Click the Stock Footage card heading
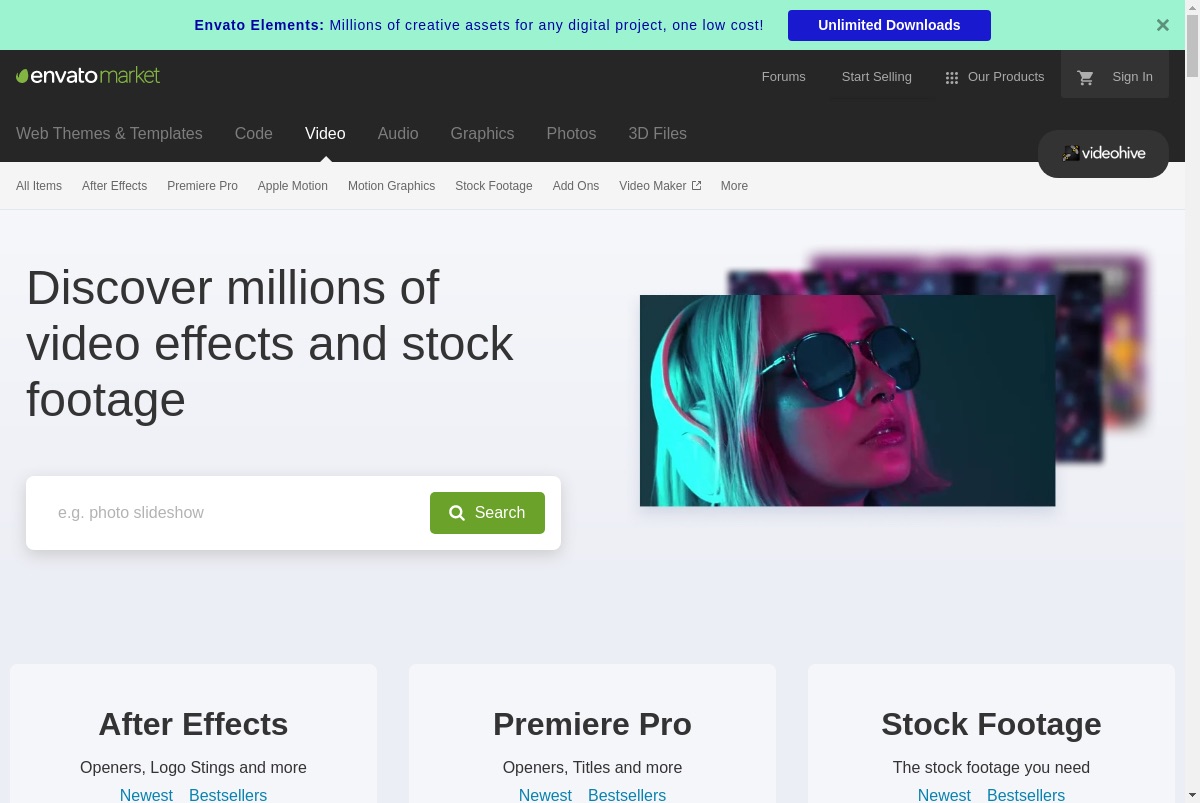Image resolution: width=1200 pixels, height=803 pixels. 991,724
